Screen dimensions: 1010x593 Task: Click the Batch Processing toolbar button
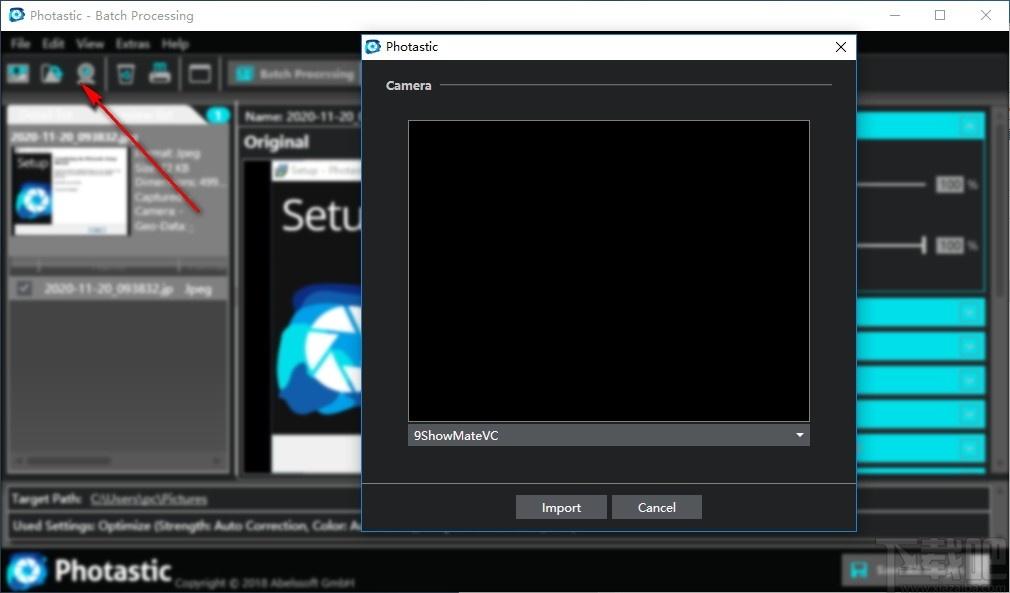coord(294,74)
